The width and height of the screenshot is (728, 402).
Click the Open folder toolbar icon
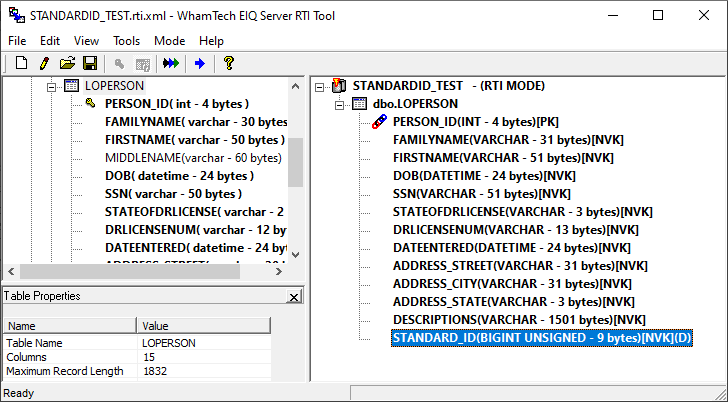[x=67, y=63]
